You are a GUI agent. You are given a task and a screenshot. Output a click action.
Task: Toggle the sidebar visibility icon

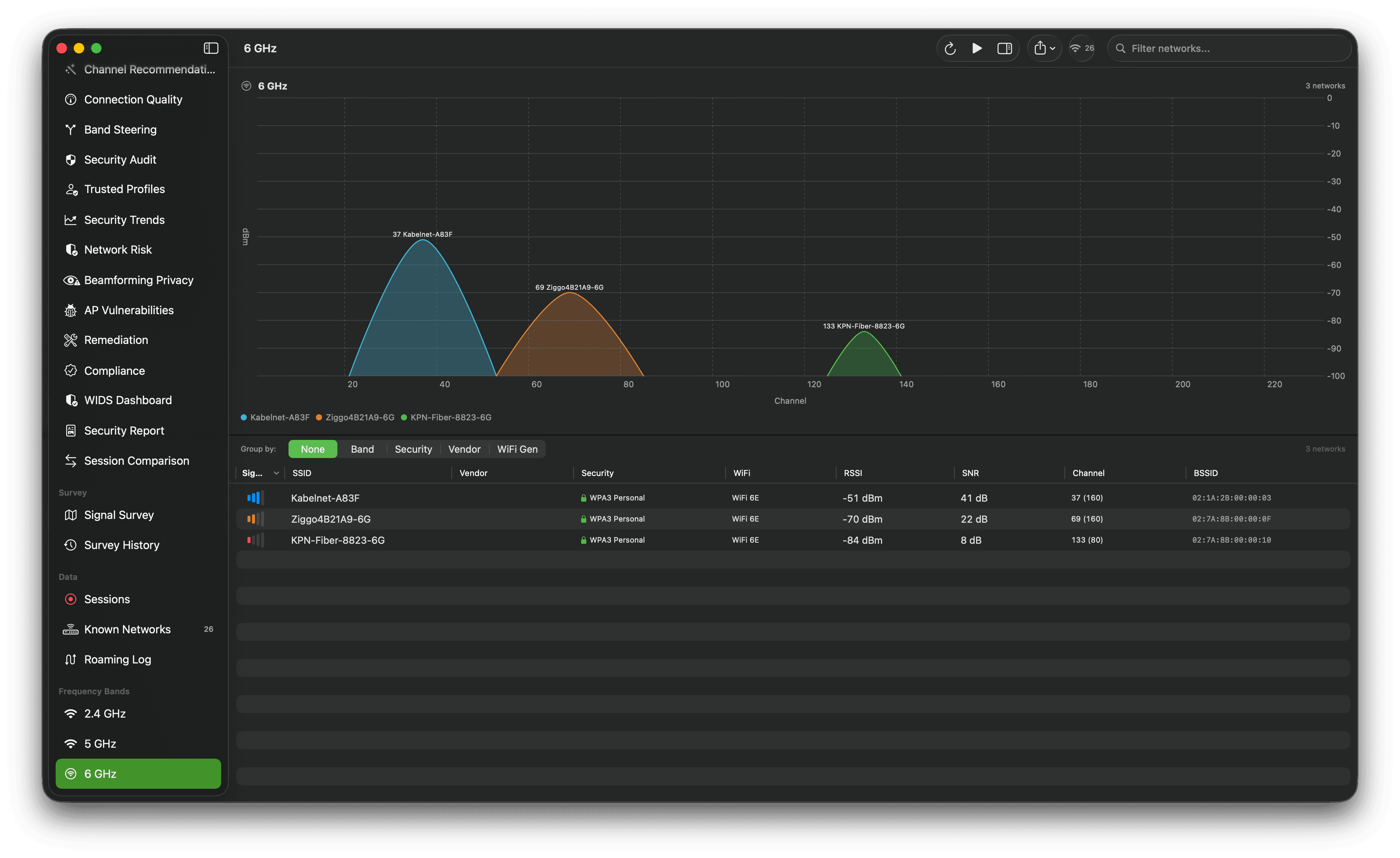211,48
